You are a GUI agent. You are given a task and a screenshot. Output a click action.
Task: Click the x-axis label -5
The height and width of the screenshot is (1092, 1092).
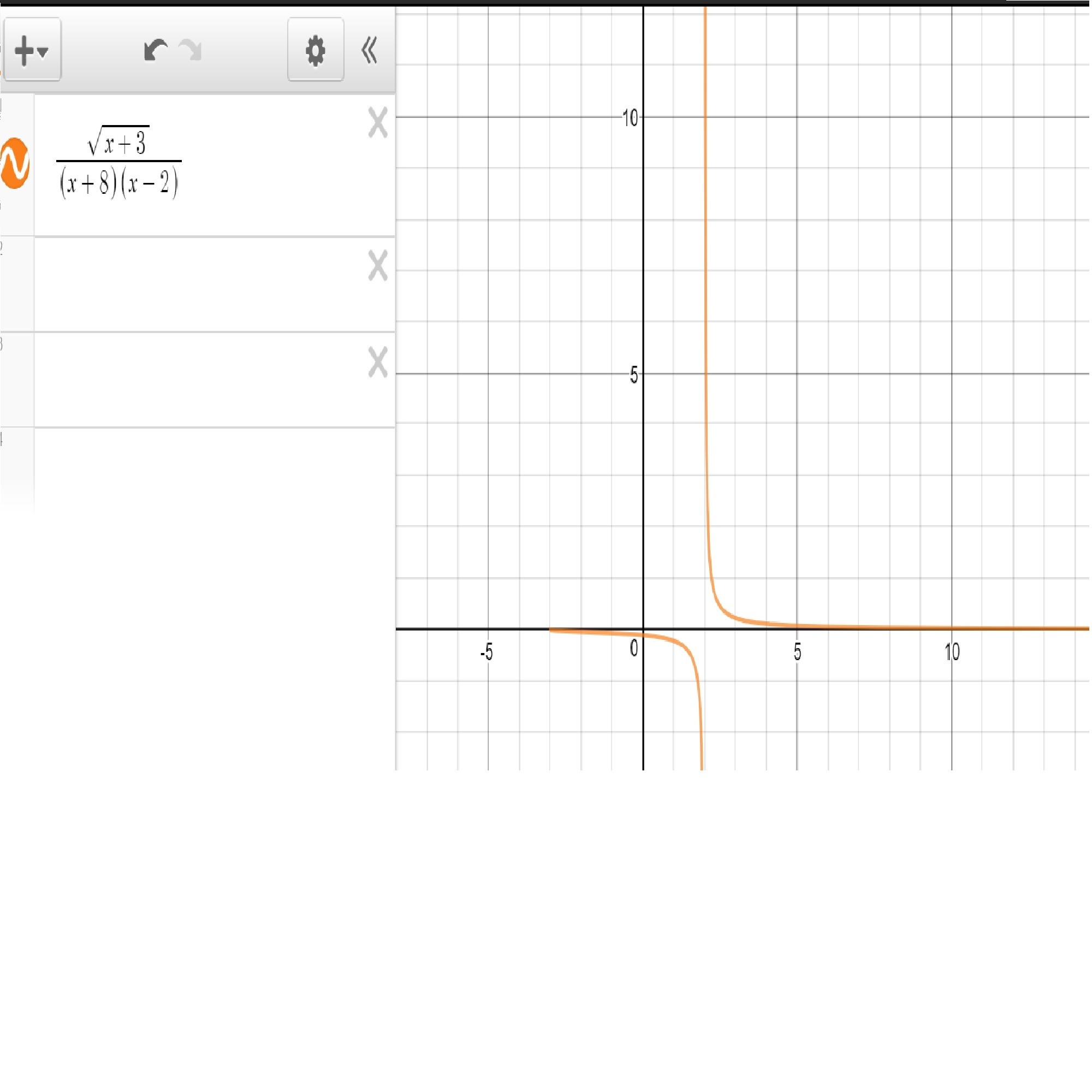tap(486, 653)
